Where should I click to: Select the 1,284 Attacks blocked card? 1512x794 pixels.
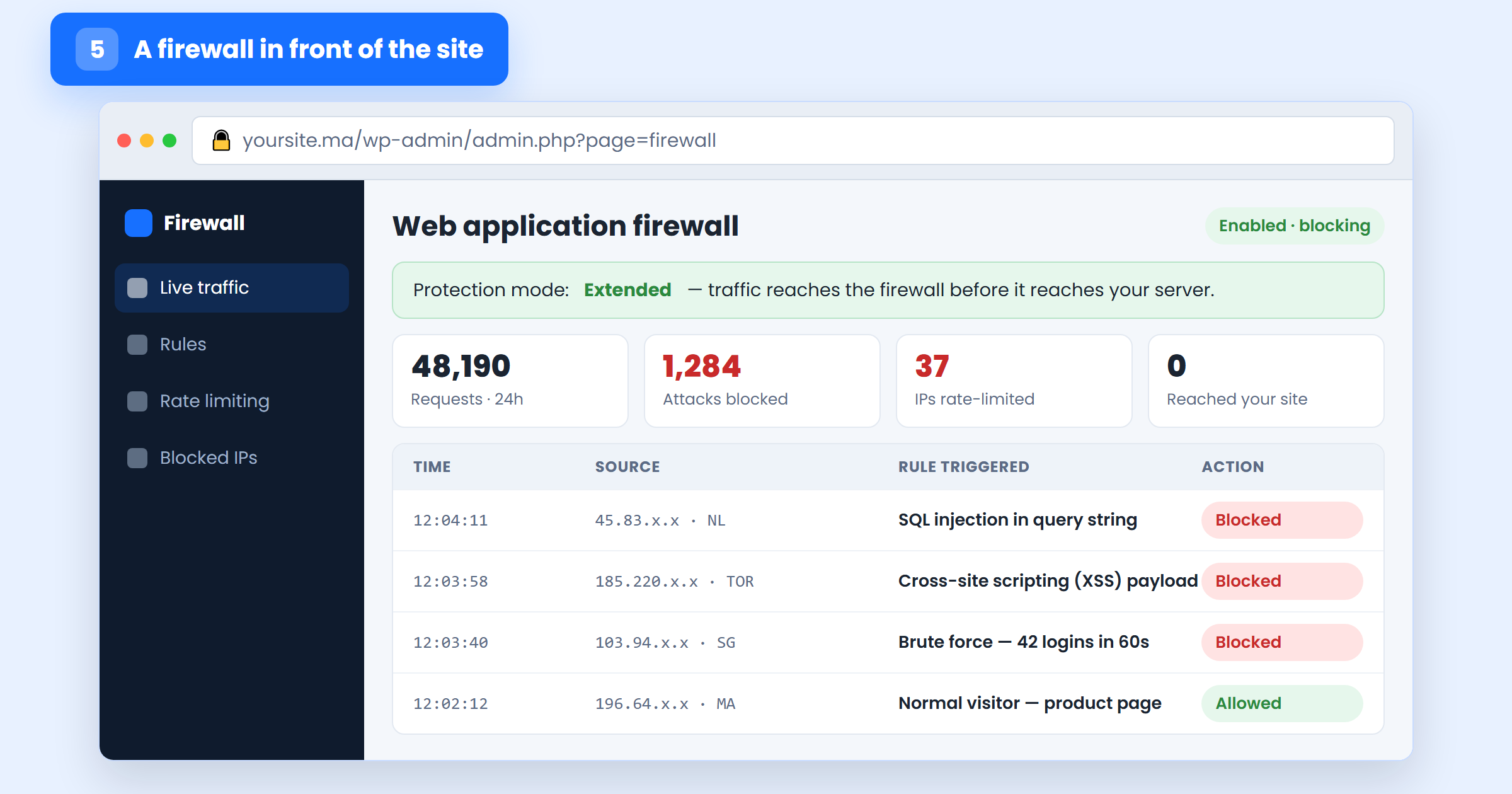[x=762, y=381]
